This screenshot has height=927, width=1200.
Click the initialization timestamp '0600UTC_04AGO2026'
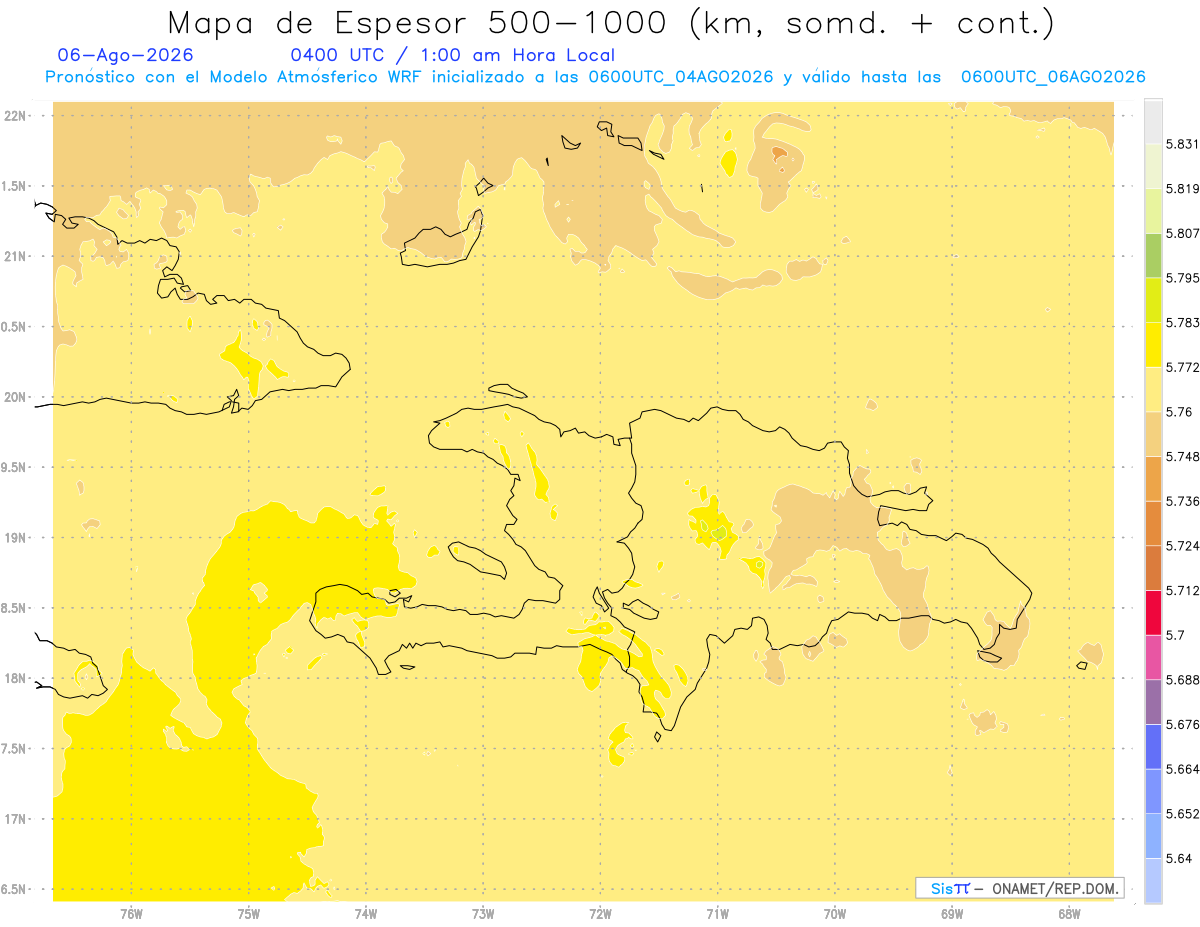[x=681, y=77]
